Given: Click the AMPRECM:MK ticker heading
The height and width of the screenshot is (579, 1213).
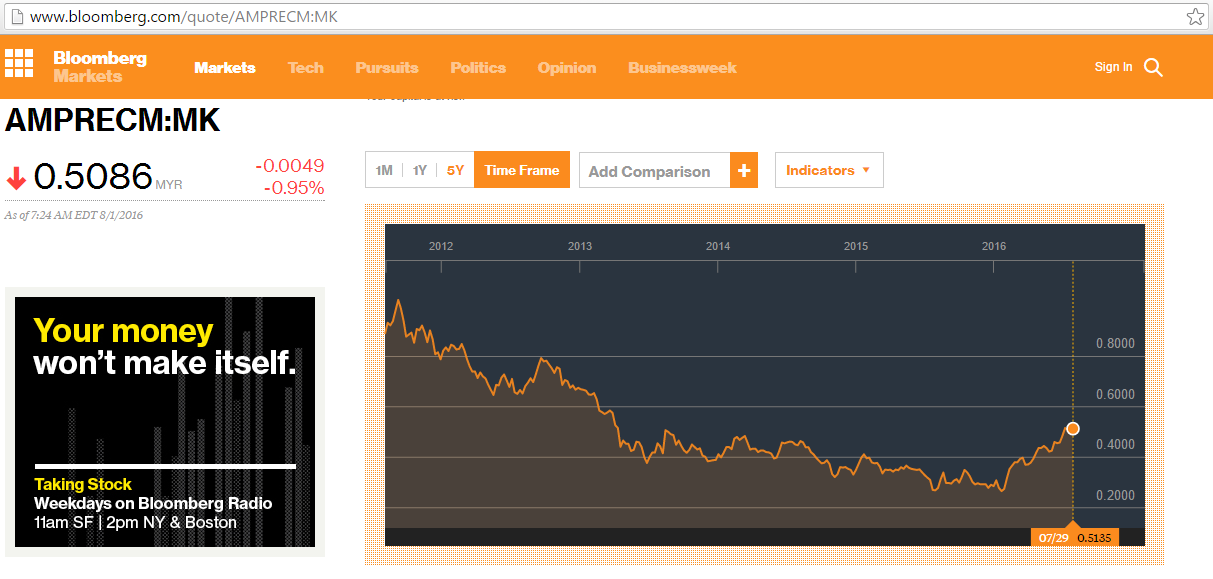Looking at the screenshot, I should click(113, 120).
